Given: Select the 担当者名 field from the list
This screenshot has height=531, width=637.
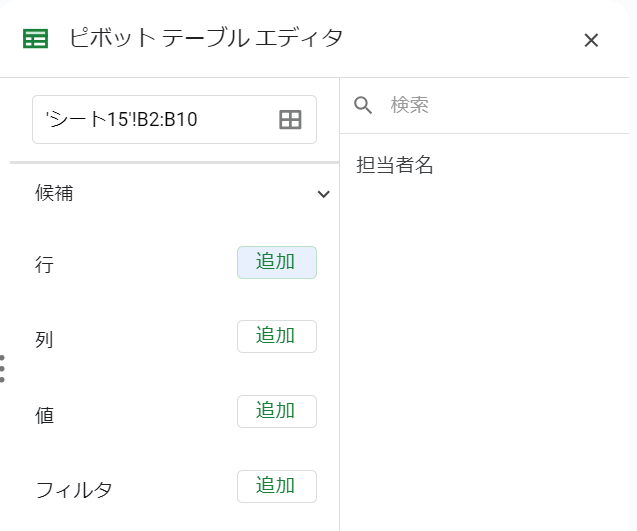Looking at the screenshot, I should click(x=394, y=165).
